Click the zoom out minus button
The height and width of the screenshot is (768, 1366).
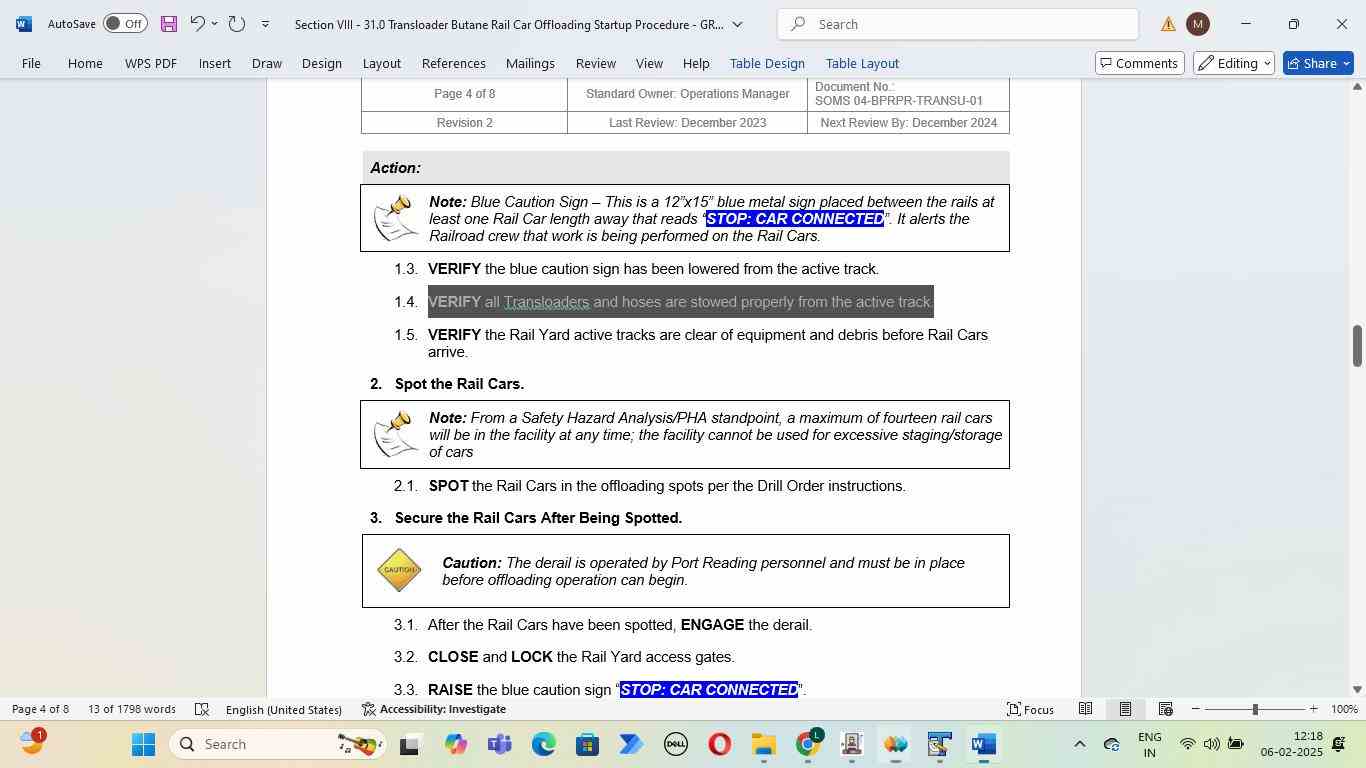(1195, 709)
